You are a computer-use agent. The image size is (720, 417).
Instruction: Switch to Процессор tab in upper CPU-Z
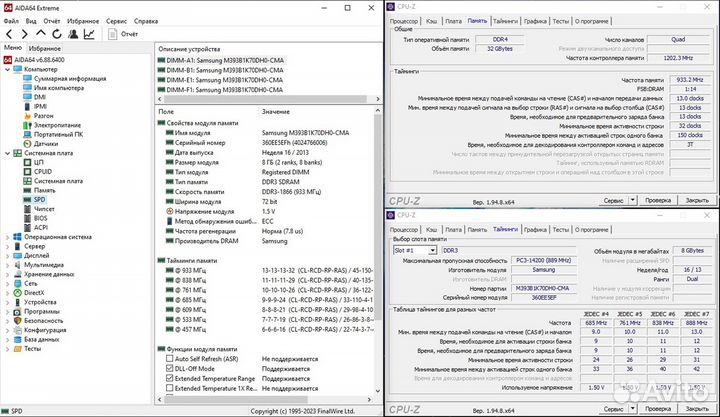pyautogui.click(x=404, y=21)
